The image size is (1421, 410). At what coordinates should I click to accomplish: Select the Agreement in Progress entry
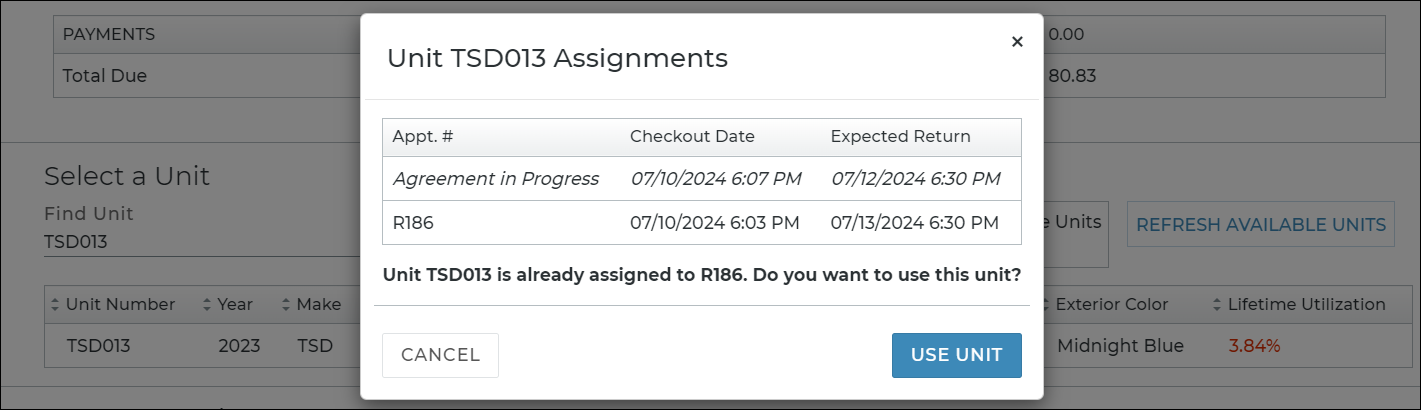coord(495,179)
